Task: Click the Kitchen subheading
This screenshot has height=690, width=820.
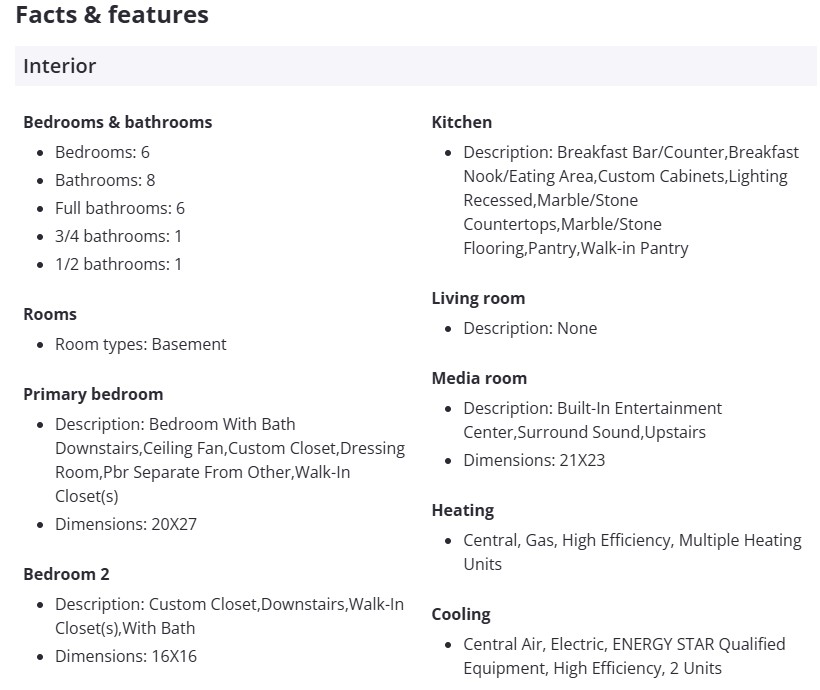Action: click(462, 122)
